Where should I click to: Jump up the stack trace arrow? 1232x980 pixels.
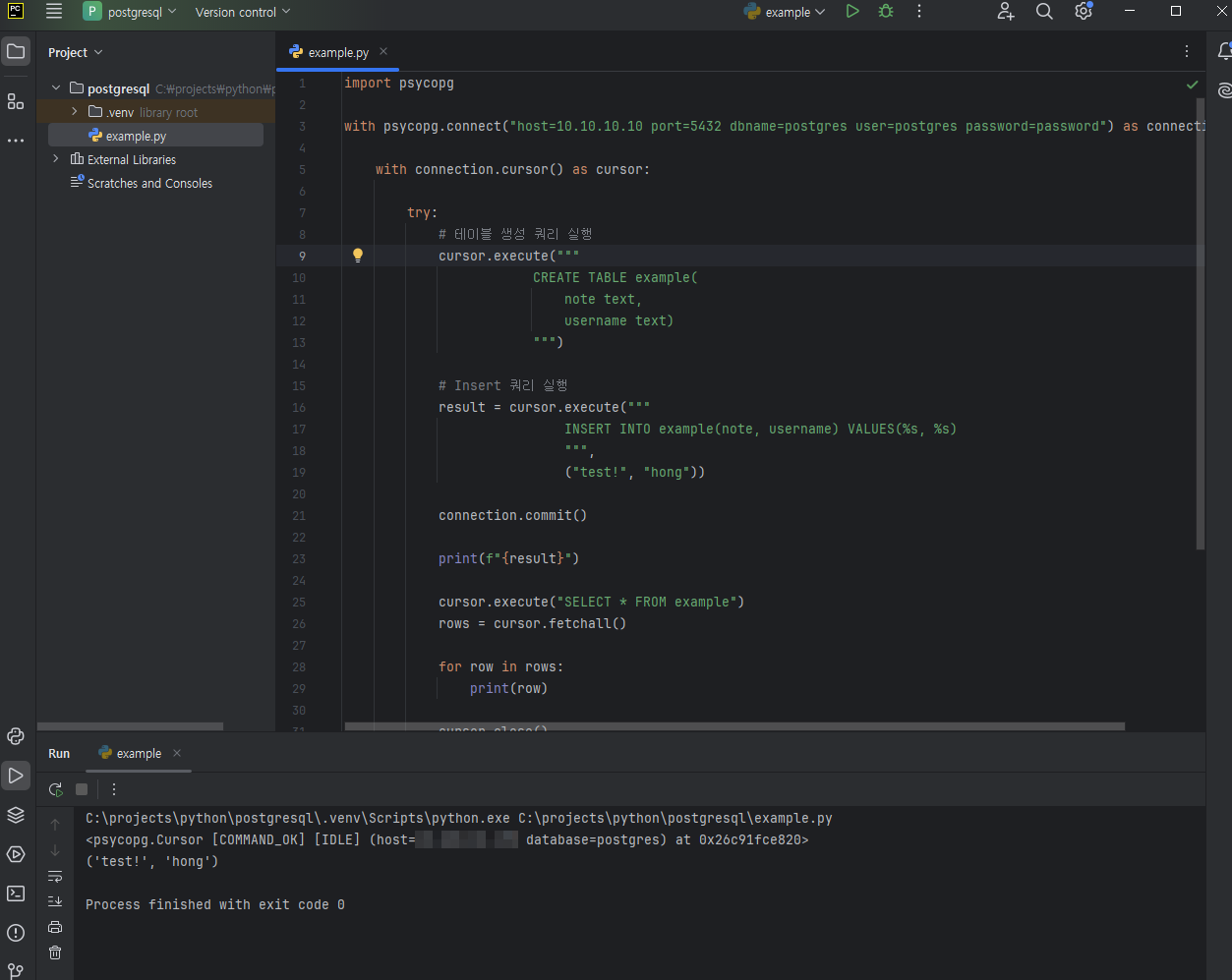point(55,825)
